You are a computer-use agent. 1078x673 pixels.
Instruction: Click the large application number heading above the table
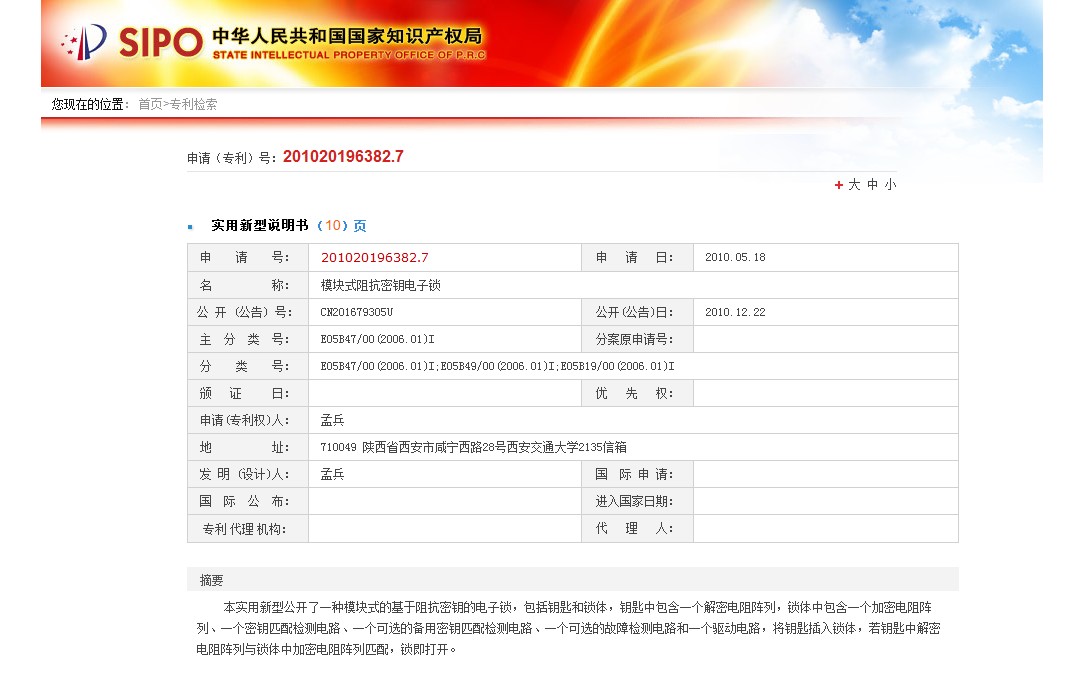click(343, 156)
